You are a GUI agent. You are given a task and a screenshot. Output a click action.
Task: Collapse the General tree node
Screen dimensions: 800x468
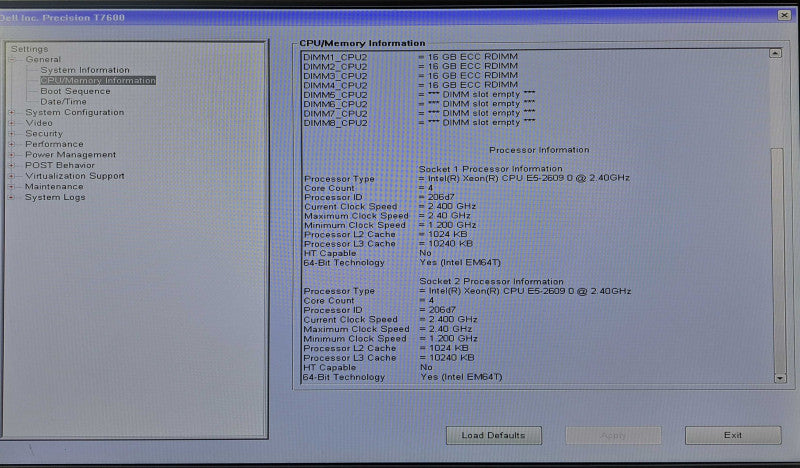click(x=12, y=60)
